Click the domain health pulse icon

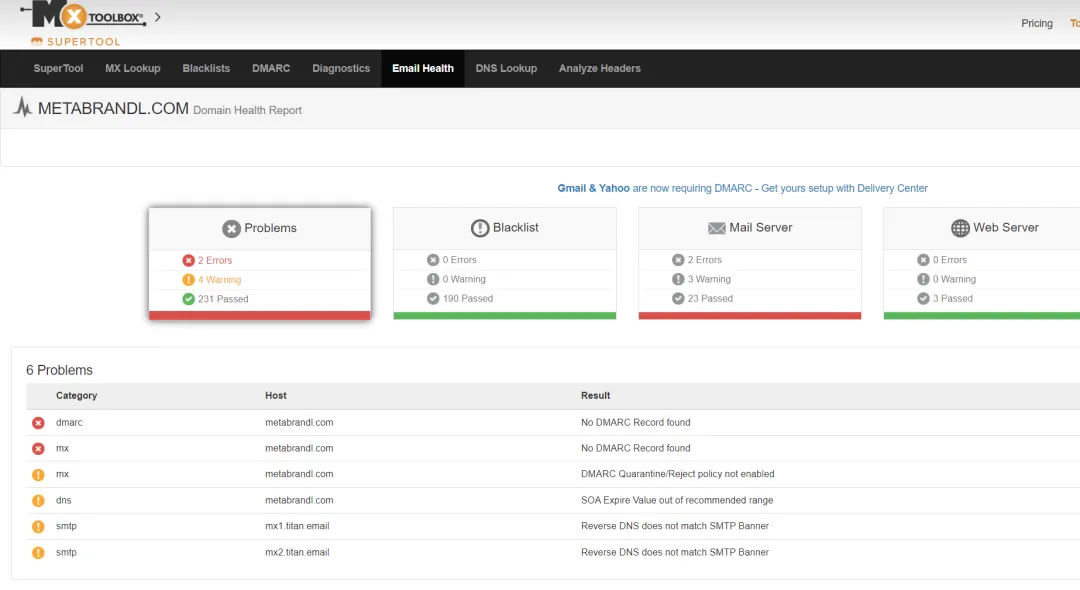coord(23,108)
